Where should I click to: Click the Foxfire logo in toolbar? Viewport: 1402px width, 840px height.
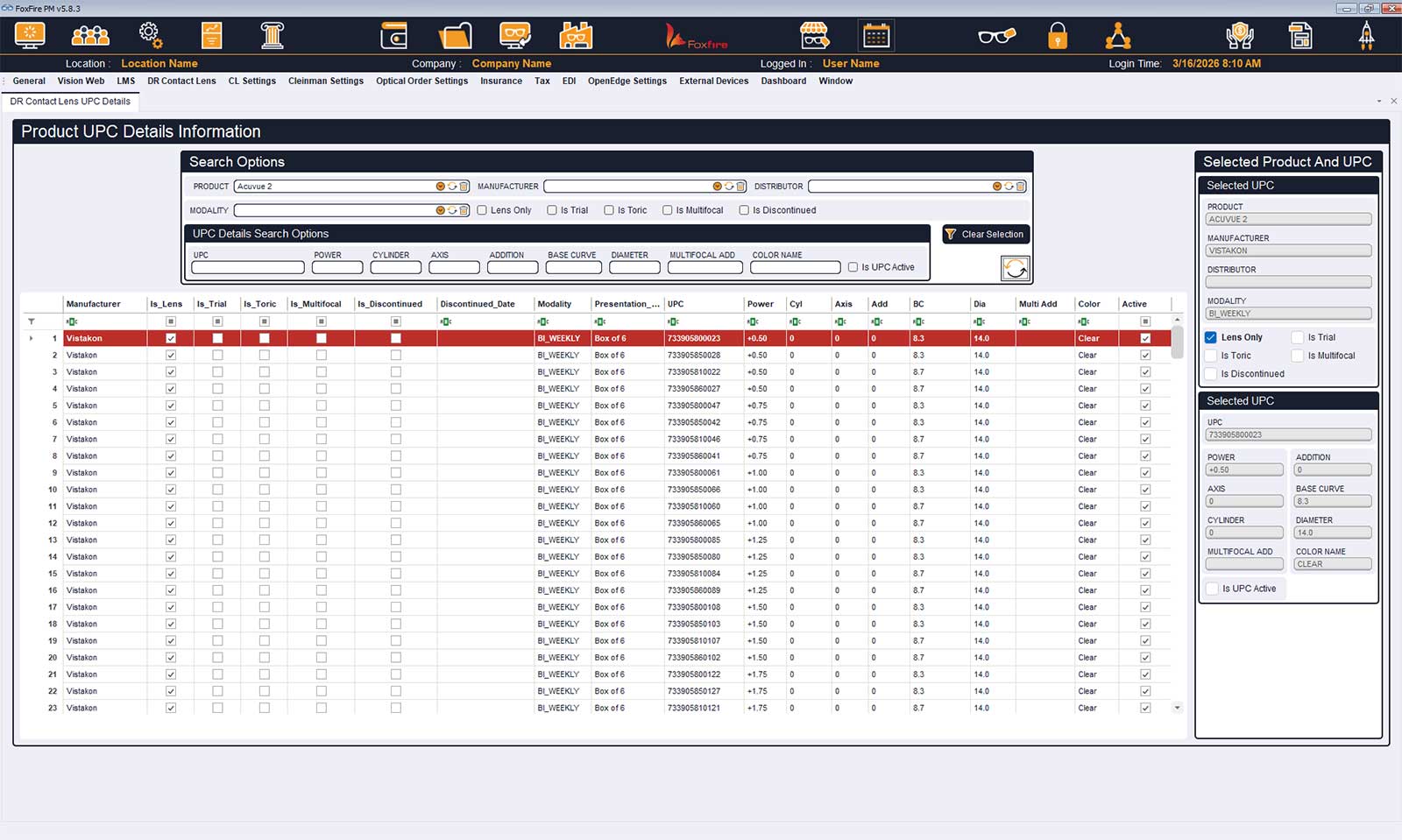(x=697, y=37)
